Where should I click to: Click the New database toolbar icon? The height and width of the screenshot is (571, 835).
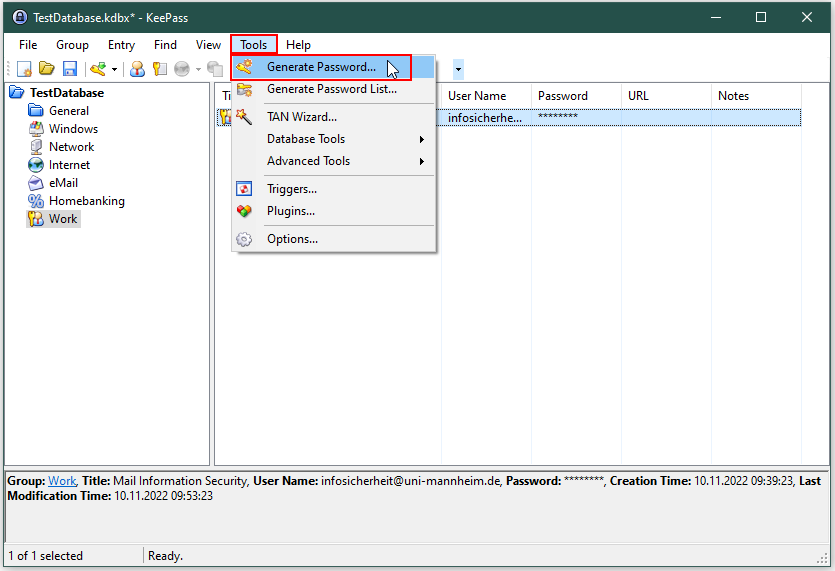(x=24, y=69)
